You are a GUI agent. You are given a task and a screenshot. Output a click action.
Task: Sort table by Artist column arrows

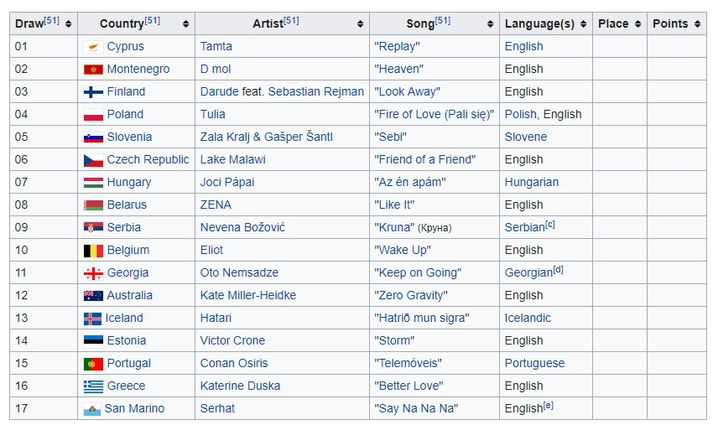(x=360, y=24)
